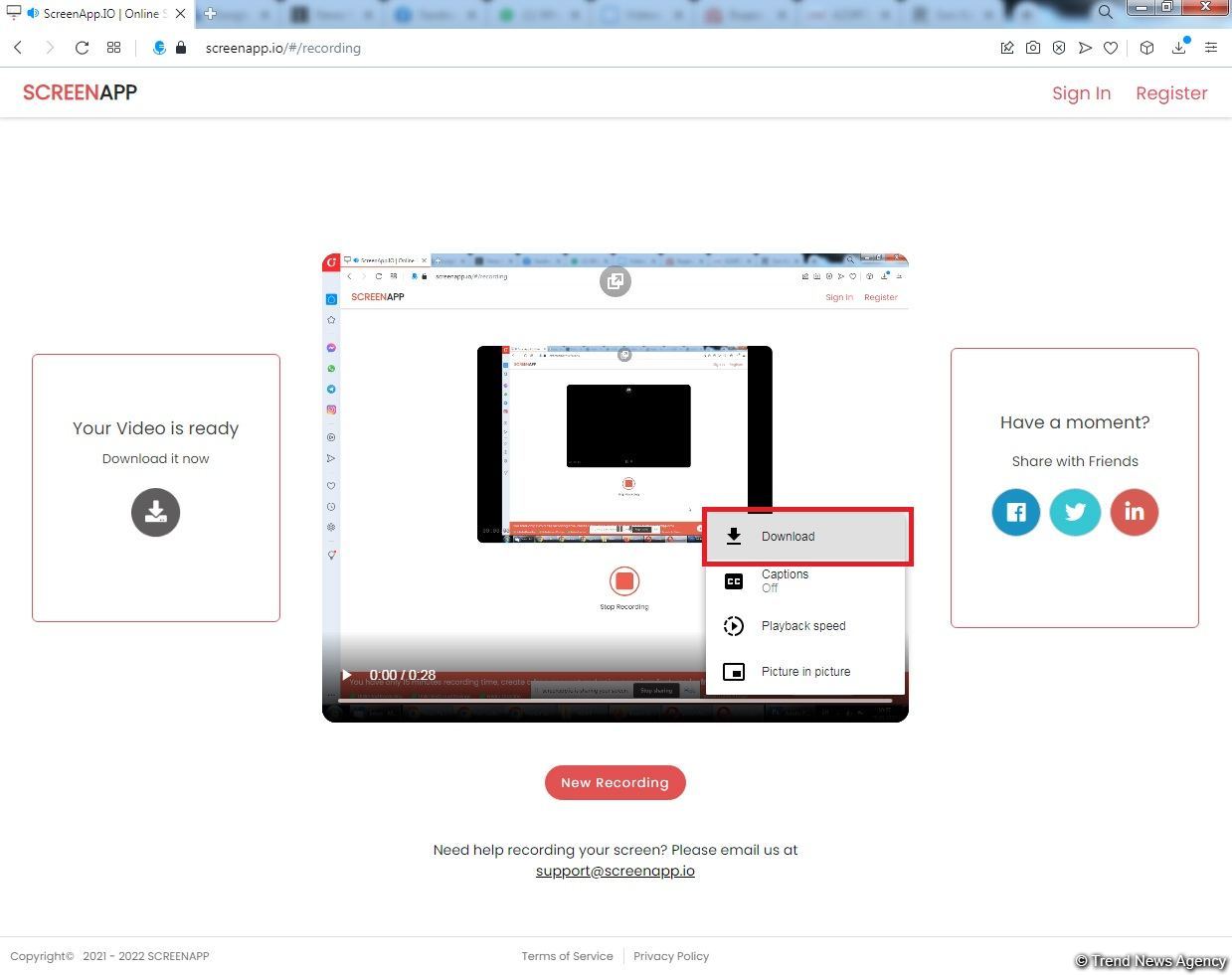Start a New Recording
Viewport: 1232px width, 975px height.
point(616,782)
